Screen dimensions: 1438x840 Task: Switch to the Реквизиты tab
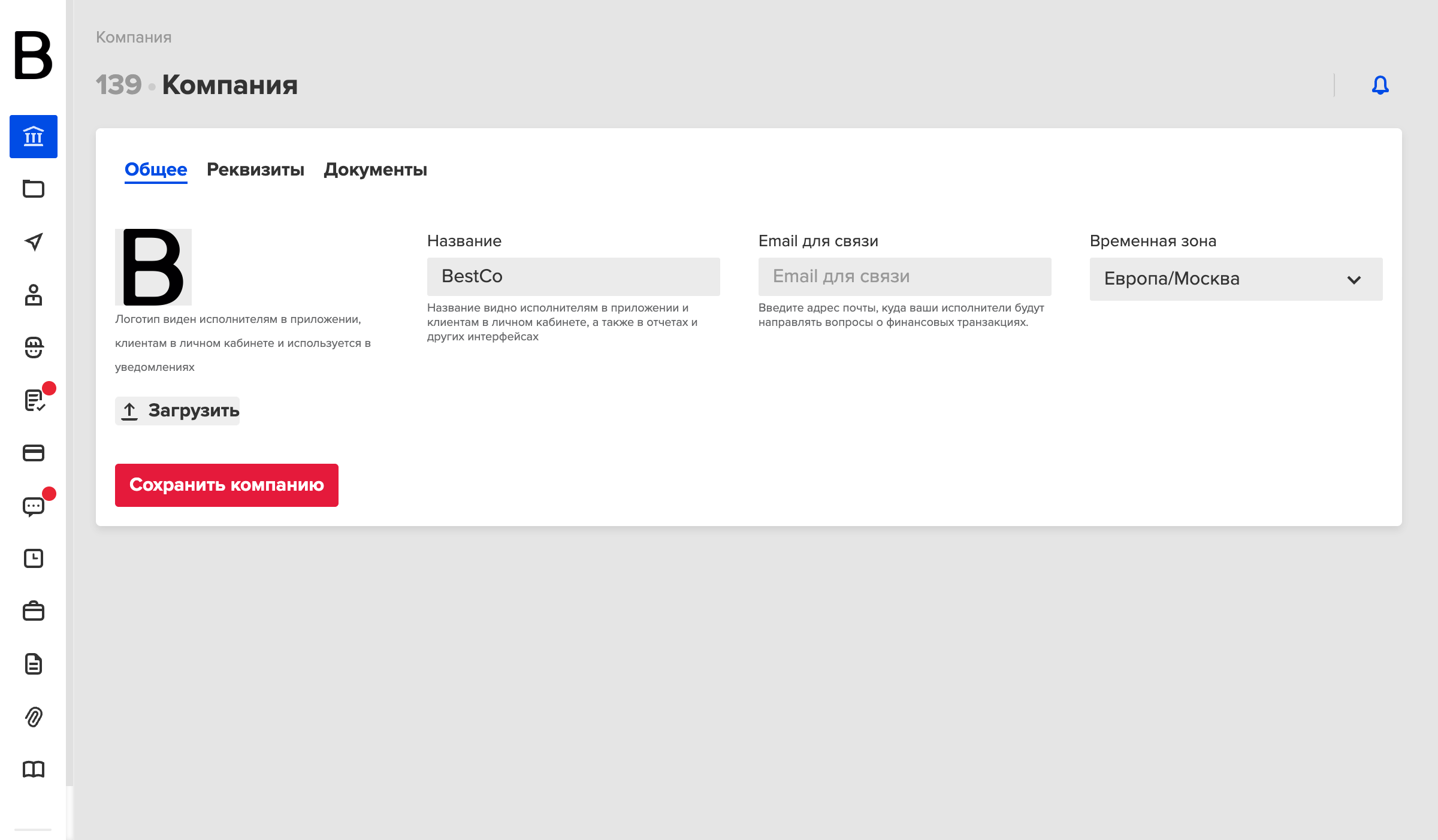click(x=255, y=170)
